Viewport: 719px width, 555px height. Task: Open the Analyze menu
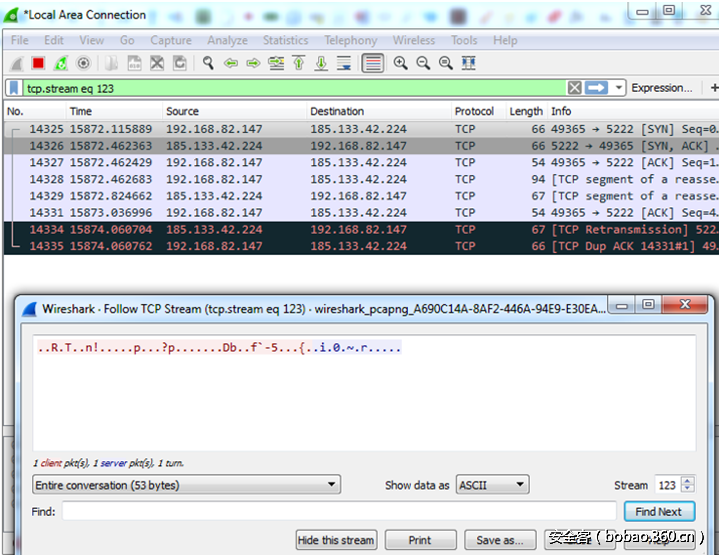pyautogui.click(x=227, y=40)
